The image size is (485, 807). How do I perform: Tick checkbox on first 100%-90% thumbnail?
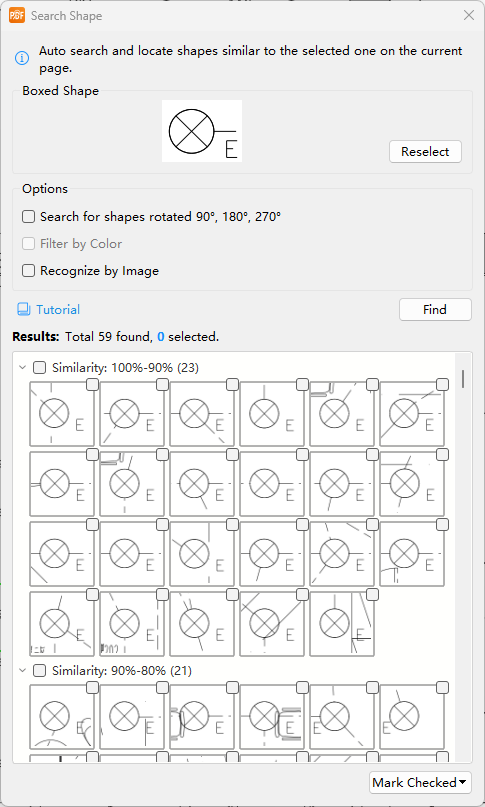tap(92, 384)
